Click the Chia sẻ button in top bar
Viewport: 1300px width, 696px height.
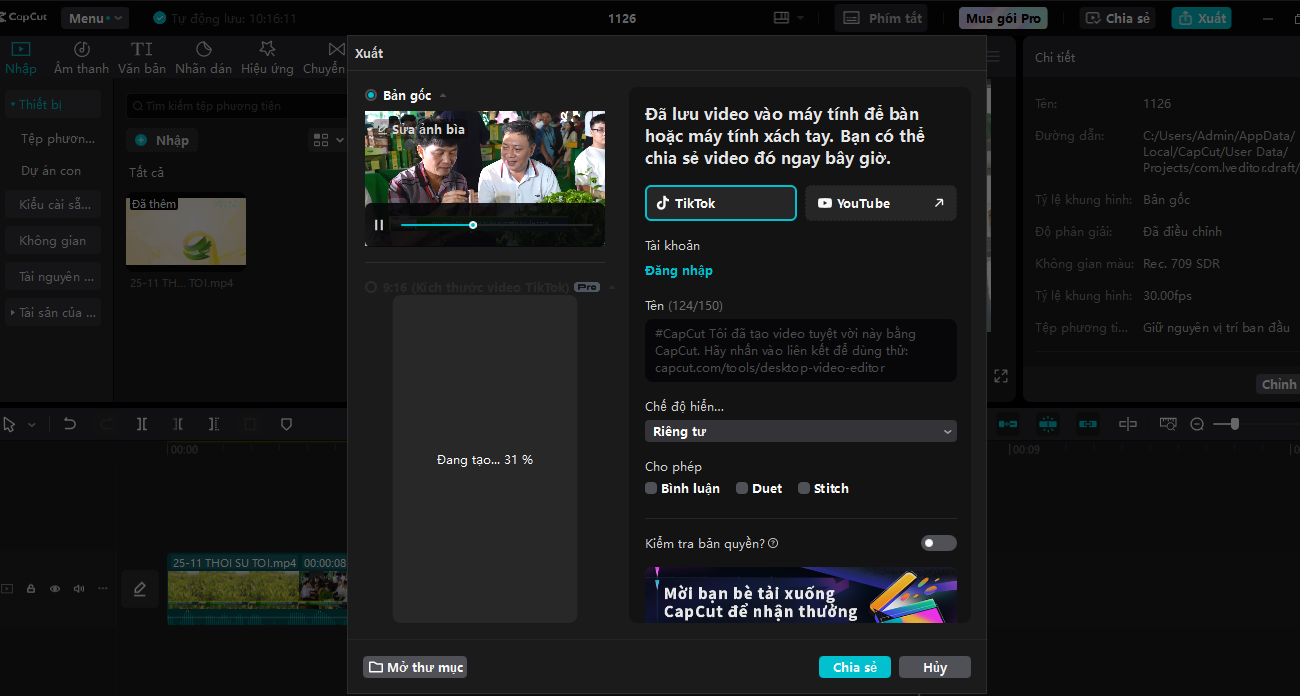pos(1117,18)
